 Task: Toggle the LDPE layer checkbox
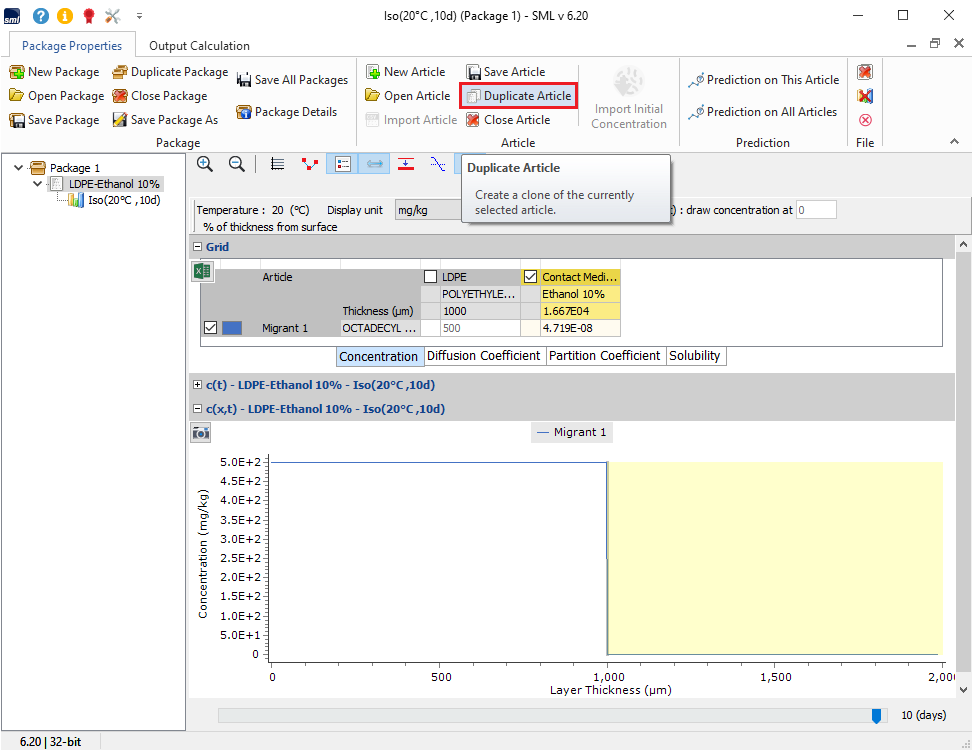pos(430,277)
